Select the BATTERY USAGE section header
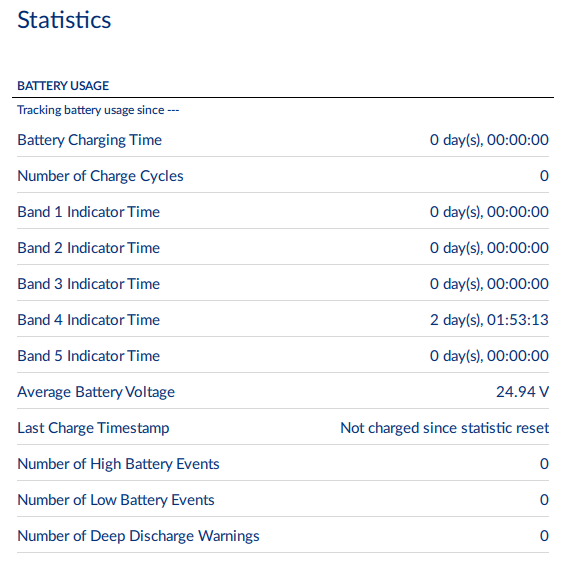This screenshot has height=563, width=575. [x=63, y=86]
